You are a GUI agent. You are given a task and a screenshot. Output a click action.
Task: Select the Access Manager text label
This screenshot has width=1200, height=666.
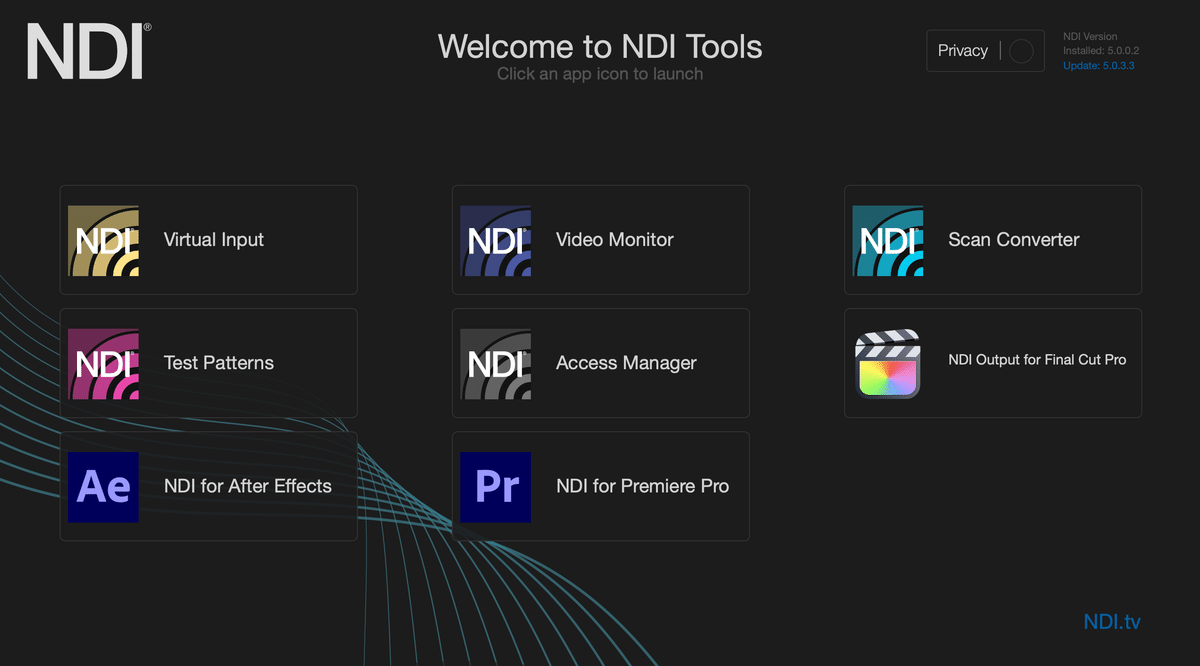(626, 363)
